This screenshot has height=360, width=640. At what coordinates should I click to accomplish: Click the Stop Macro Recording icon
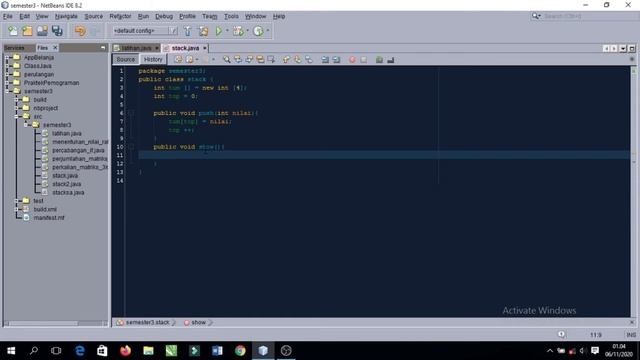point(363,60)
